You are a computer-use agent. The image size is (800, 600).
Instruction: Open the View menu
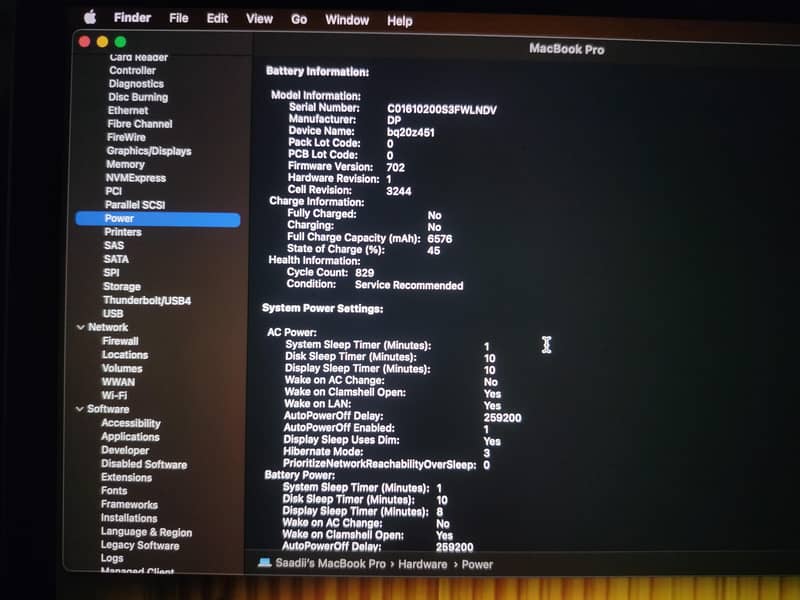pyautogui.click(x=259, y=19)
